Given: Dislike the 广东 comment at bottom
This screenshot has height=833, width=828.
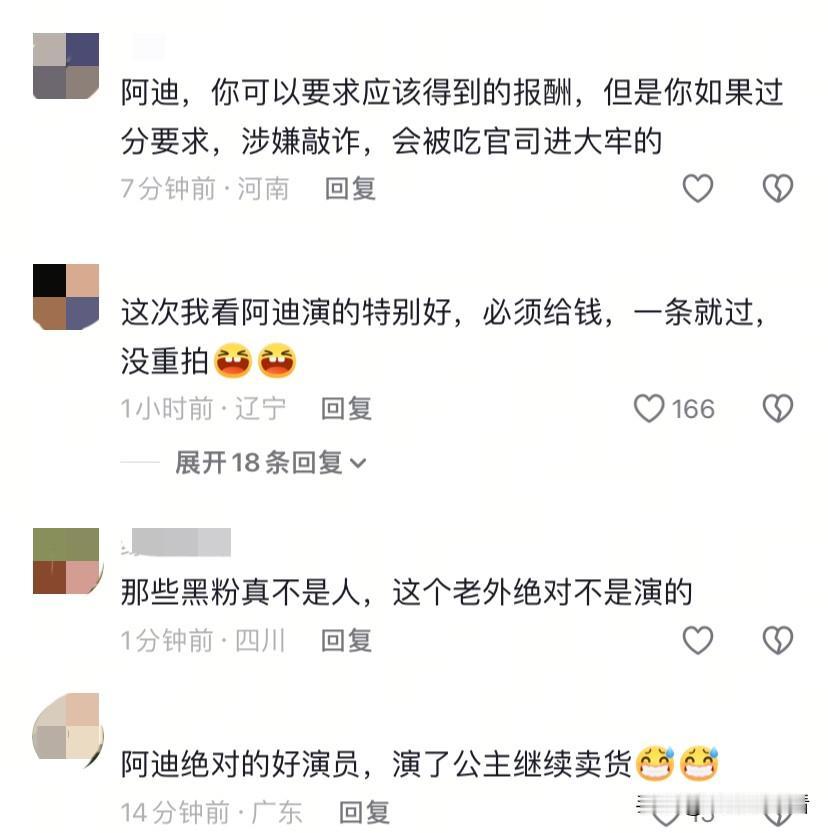Looking at the screenshot, I should [778, 812].
